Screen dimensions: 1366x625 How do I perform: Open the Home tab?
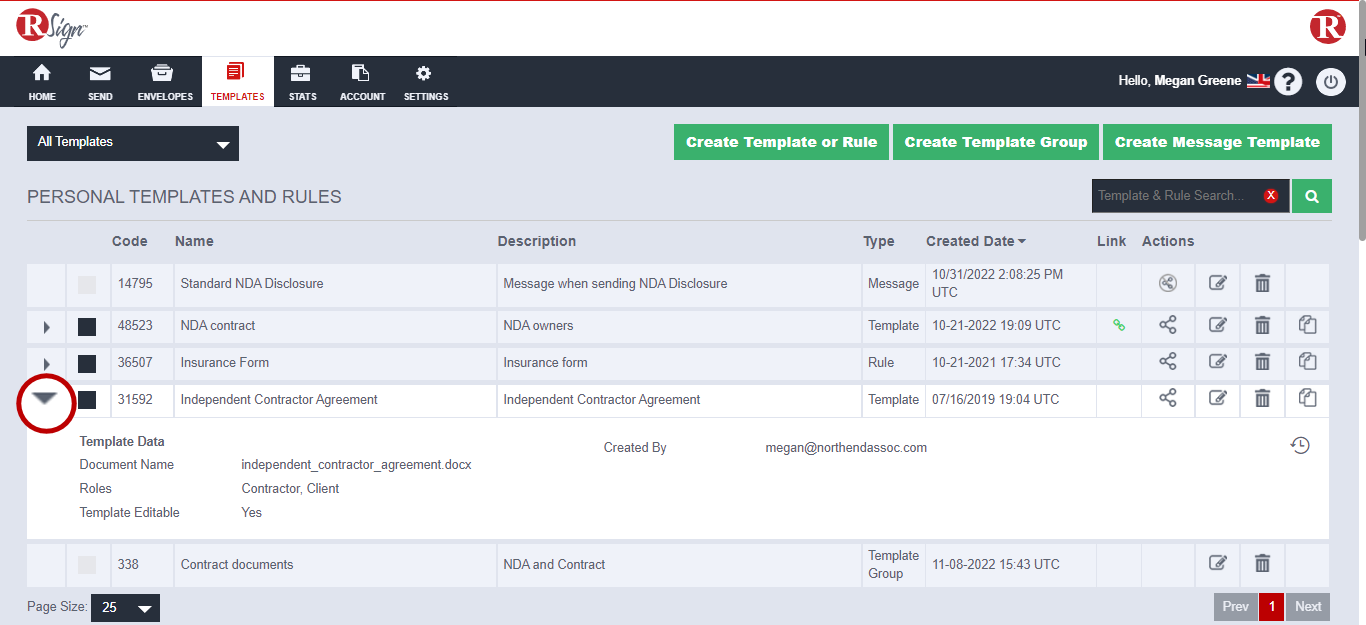click(42, 82)
